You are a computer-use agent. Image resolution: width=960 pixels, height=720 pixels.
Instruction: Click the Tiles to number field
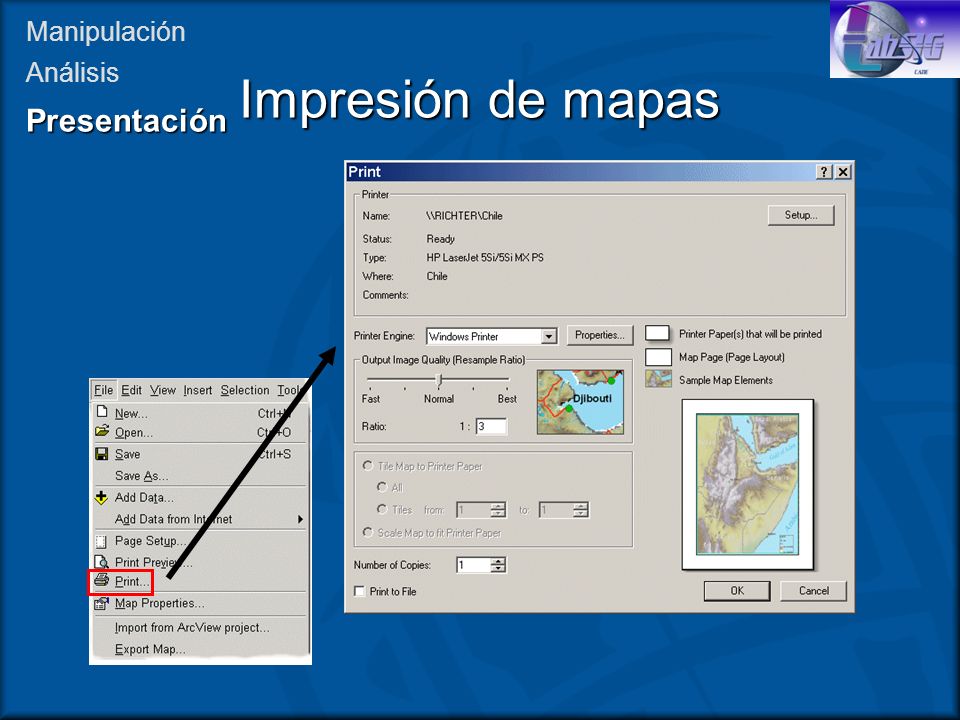[556, 509]
